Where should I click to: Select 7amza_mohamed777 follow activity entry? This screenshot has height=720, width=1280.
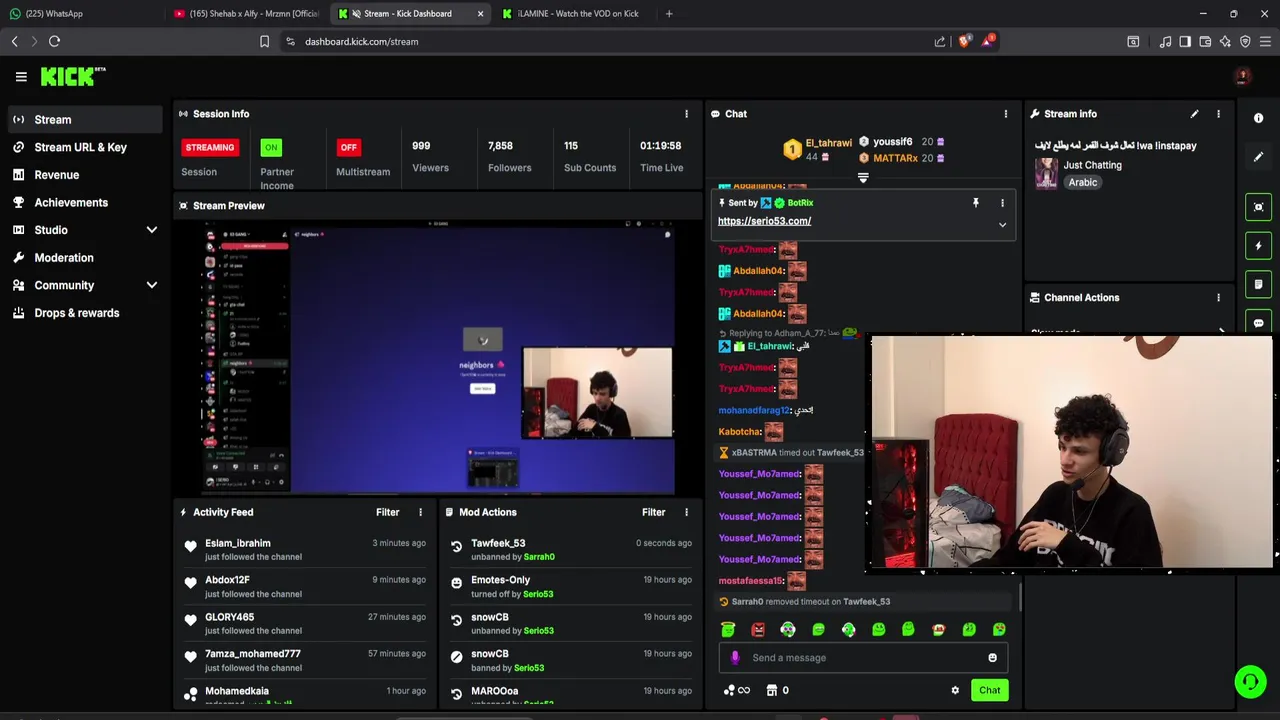point(305,661)
